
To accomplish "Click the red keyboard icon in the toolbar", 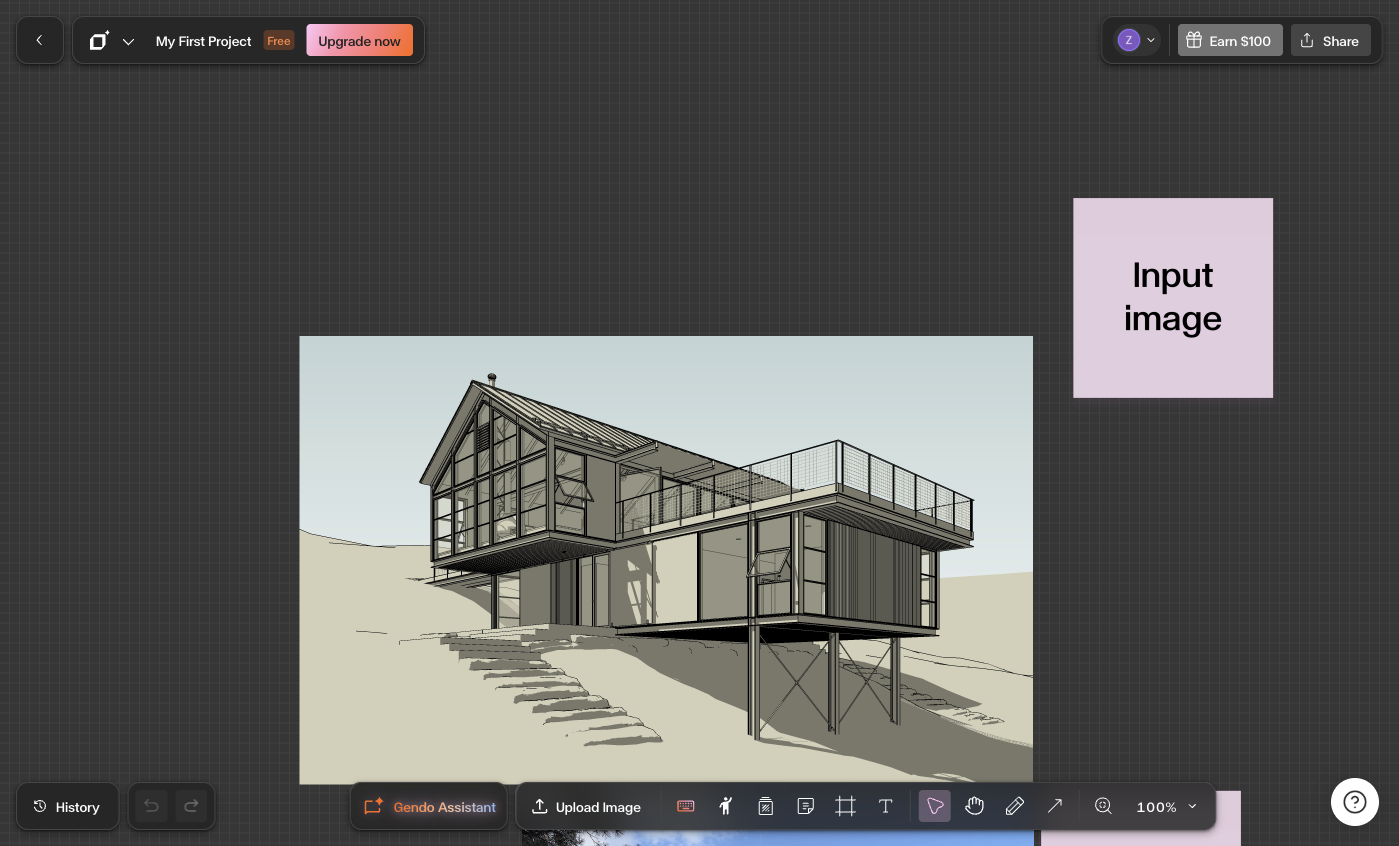I will click(686, 806).
